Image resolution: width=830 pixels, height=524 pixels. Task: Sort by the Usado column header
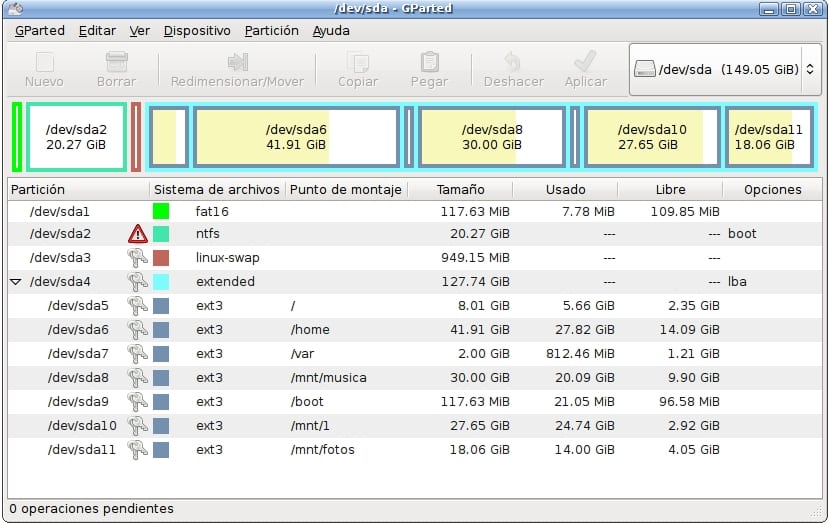click(565, 189)
